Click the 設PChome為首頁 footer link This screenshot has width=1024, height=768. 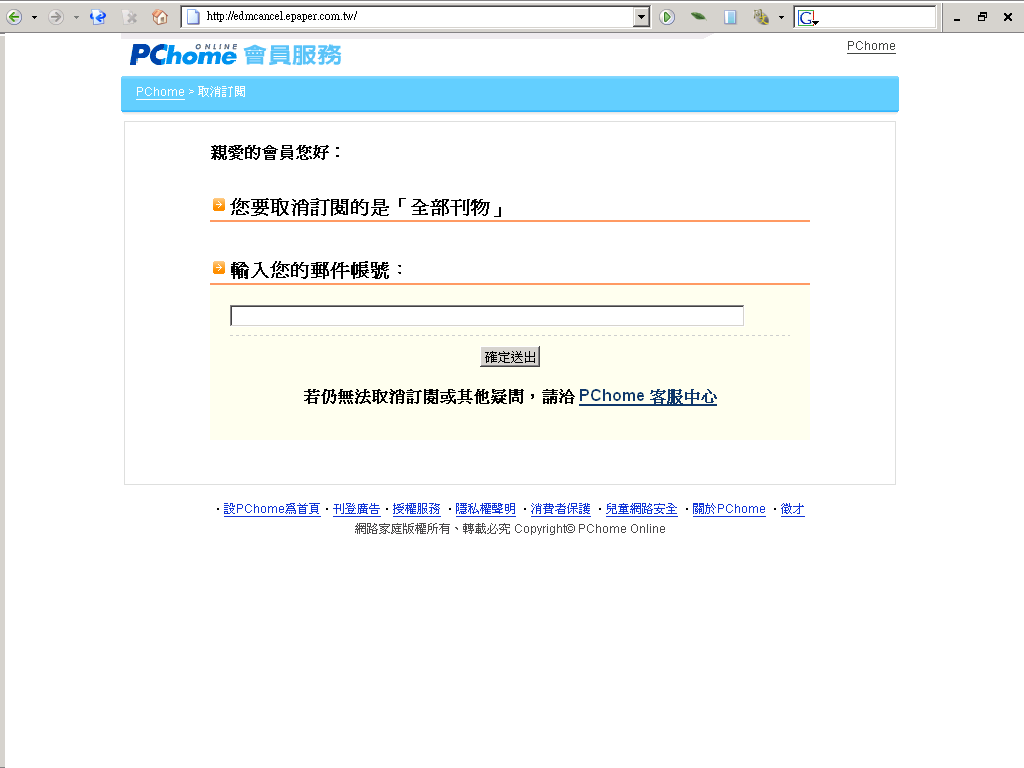coord(272,509)
